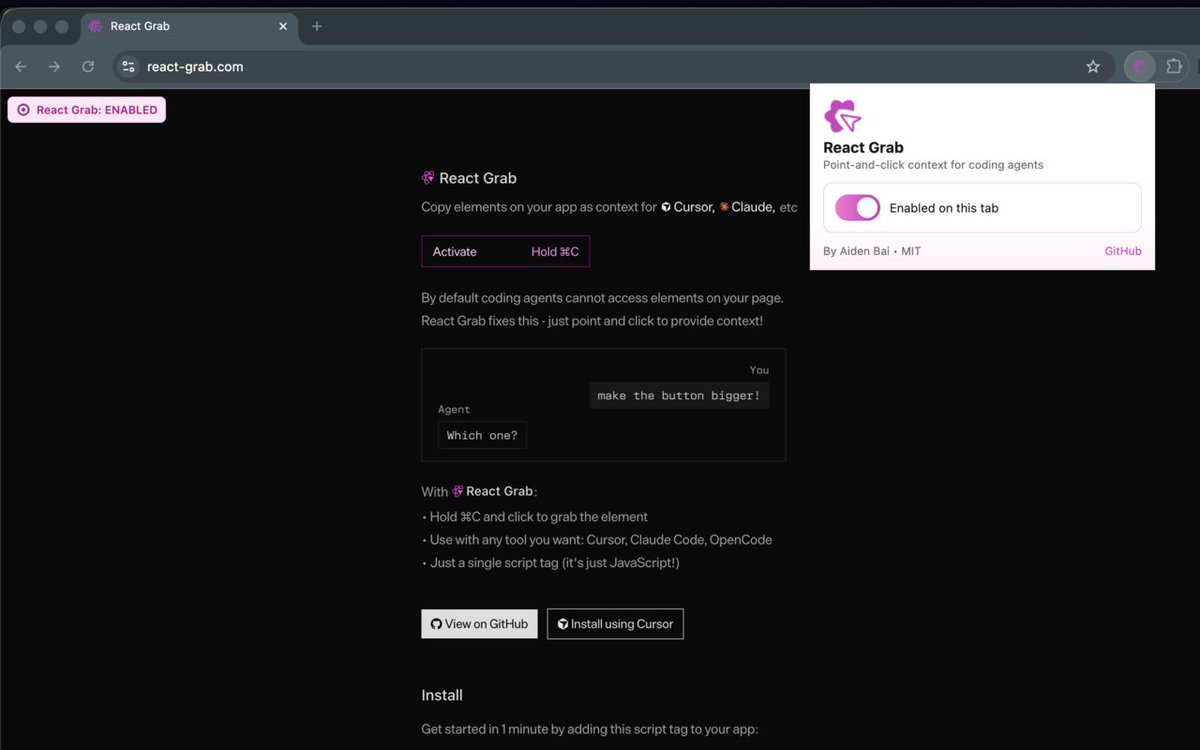The height and width of the screenshot is (750, 1200).
Task: Click the Claude logo beside Claude text
Action: click(x=724, y=207)
